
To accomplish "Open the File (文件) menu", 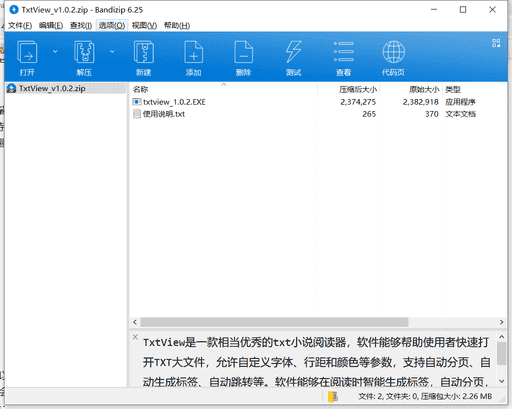I will 20,26.
